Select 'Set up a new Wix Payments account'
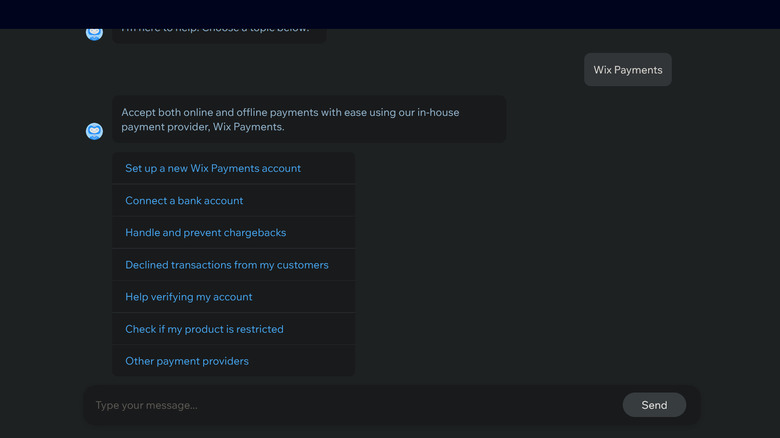This screenshot has width=780, height=438. [234, 168]
